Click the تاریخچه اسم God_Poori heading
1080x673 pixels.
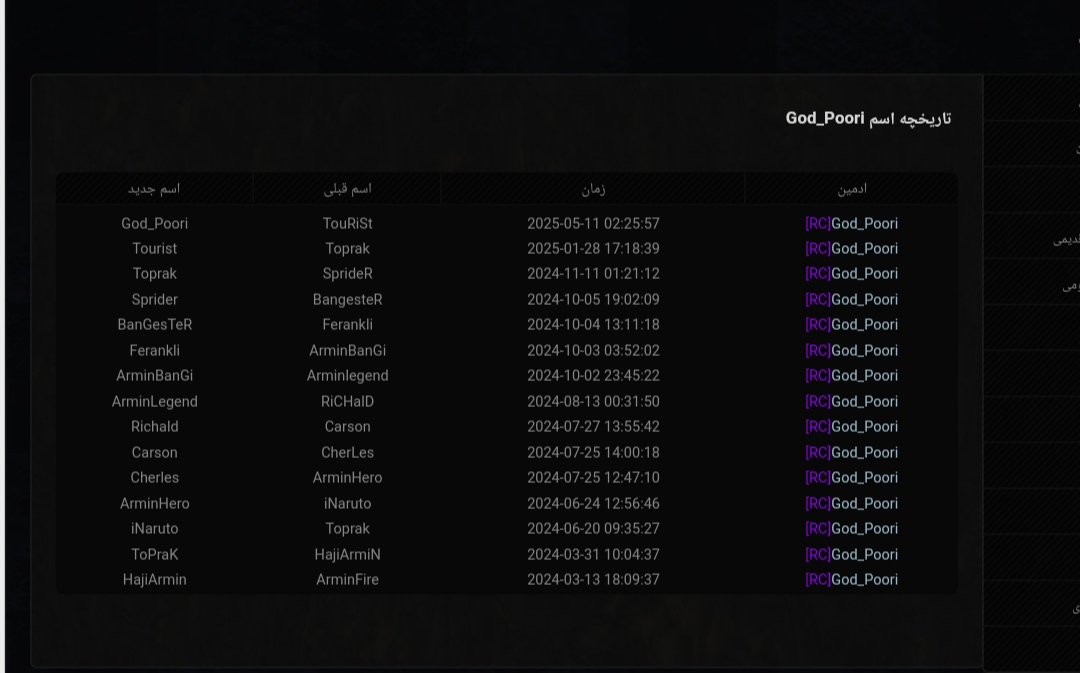click(868, 118)
